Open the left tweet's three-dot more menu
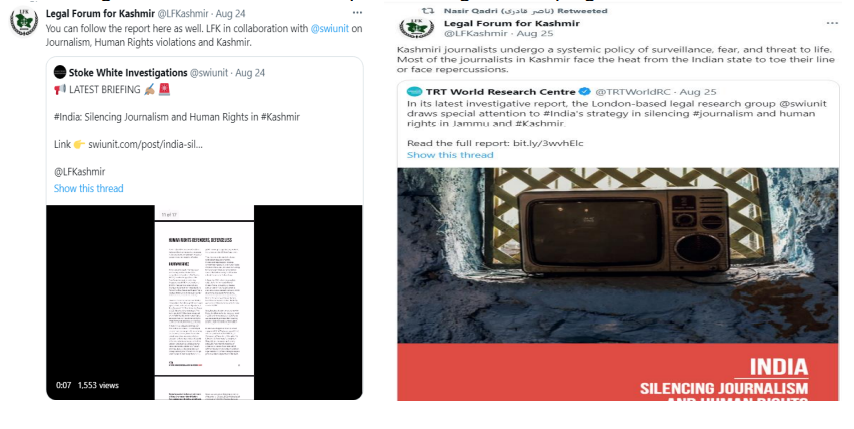 point(357,13)
